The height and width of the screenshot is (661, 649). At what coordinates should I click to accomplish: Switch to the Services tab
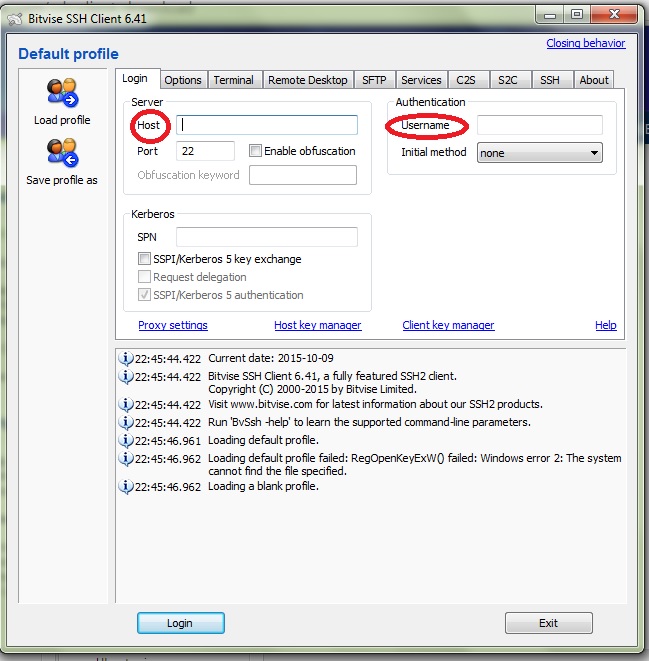pyautogui.click(x=421, y=80)
